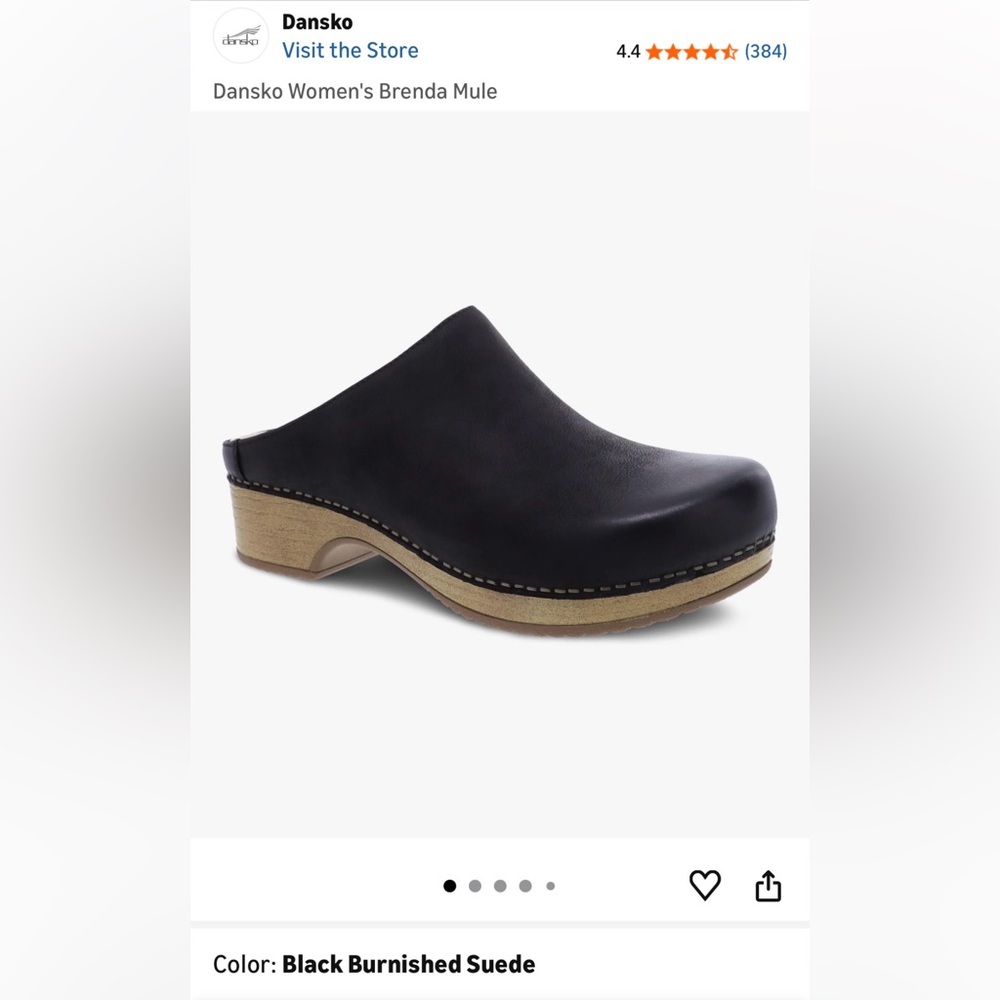Jump to the third carousel dot
The image size is (1000, 1000).
pyautogui.click(x=500, y=885)
